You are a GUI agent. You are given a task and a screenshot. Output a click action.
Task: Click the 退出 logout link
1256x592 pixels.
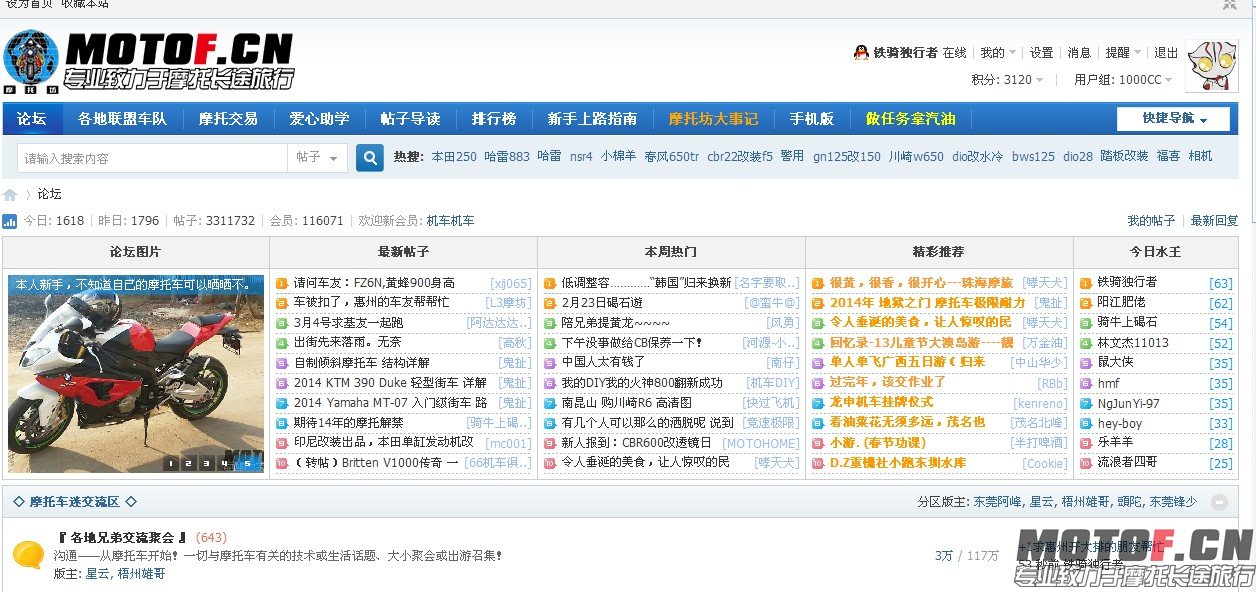click(x=1166, y=53)
